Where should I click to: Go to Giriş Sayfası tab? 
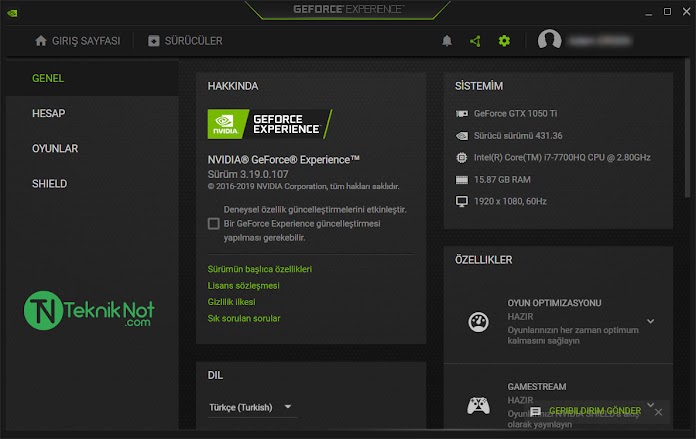(78, 41)
